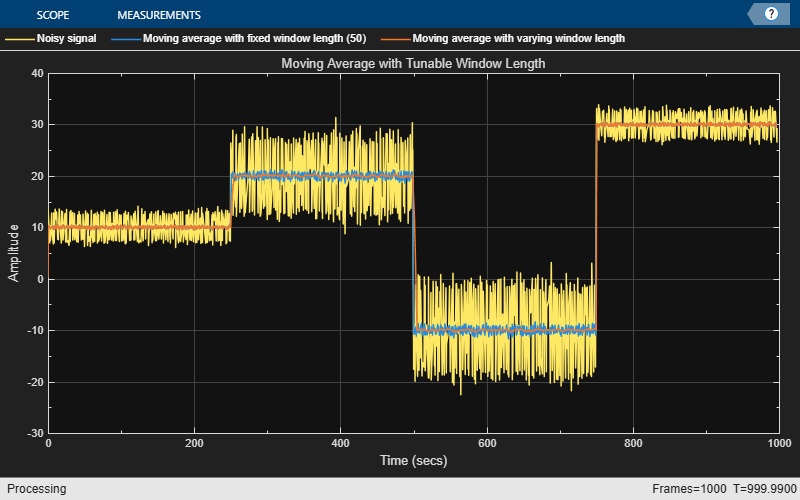Image resolution: width=800 pixels, height=500 pixels.
Task: Click the 1000 tick on time axis
Action: (x=778, y=443)
